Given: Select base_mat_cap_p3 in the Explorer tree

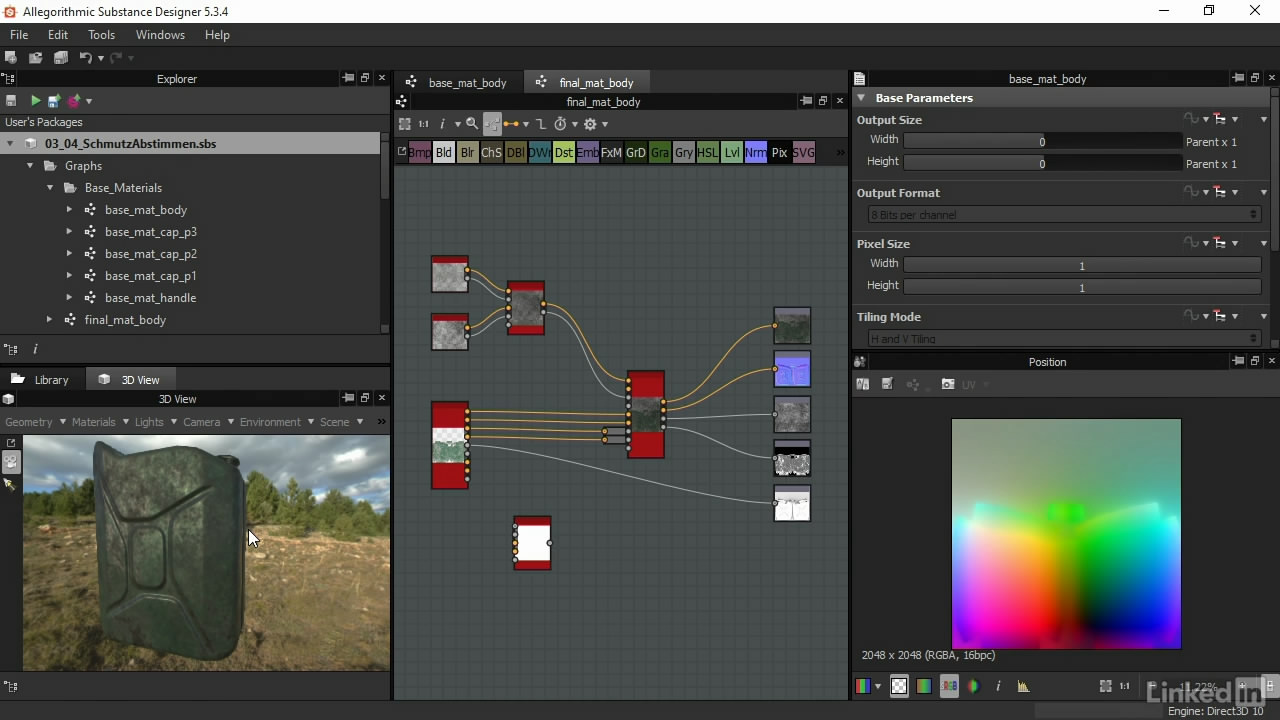Looking at the screenshot, I should [x=151, y=232].
